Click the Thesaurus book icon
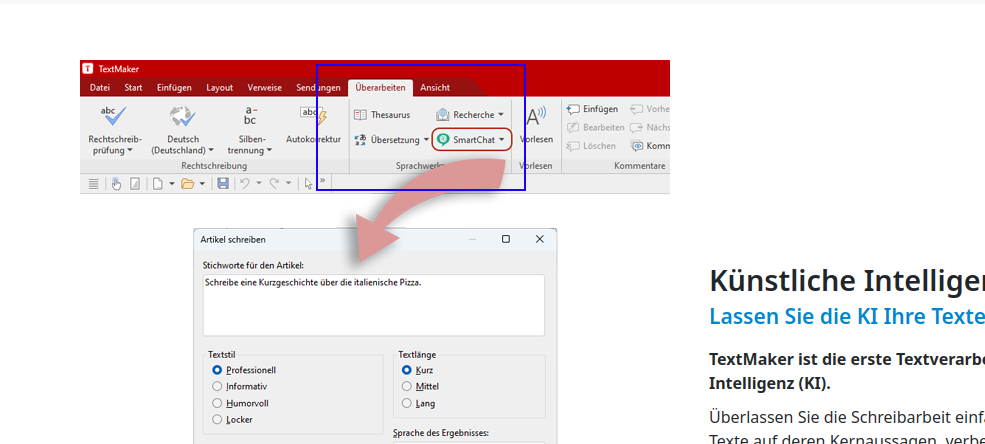The width and height of the screenshot is (985, 444). click(360, 115)
